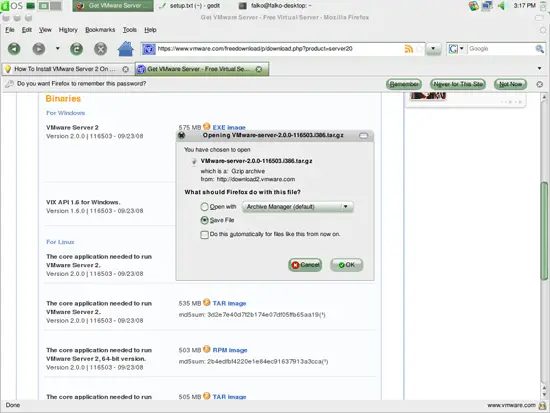Screen dimensions: 550x413
Task: Open the View menu
Action: (45, 30)
